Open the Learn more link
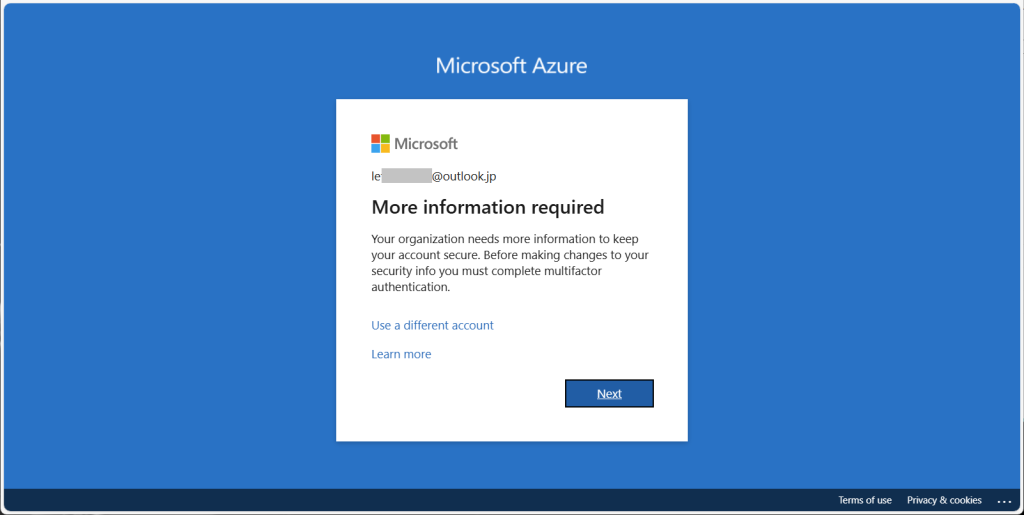 tap(401, 354)
